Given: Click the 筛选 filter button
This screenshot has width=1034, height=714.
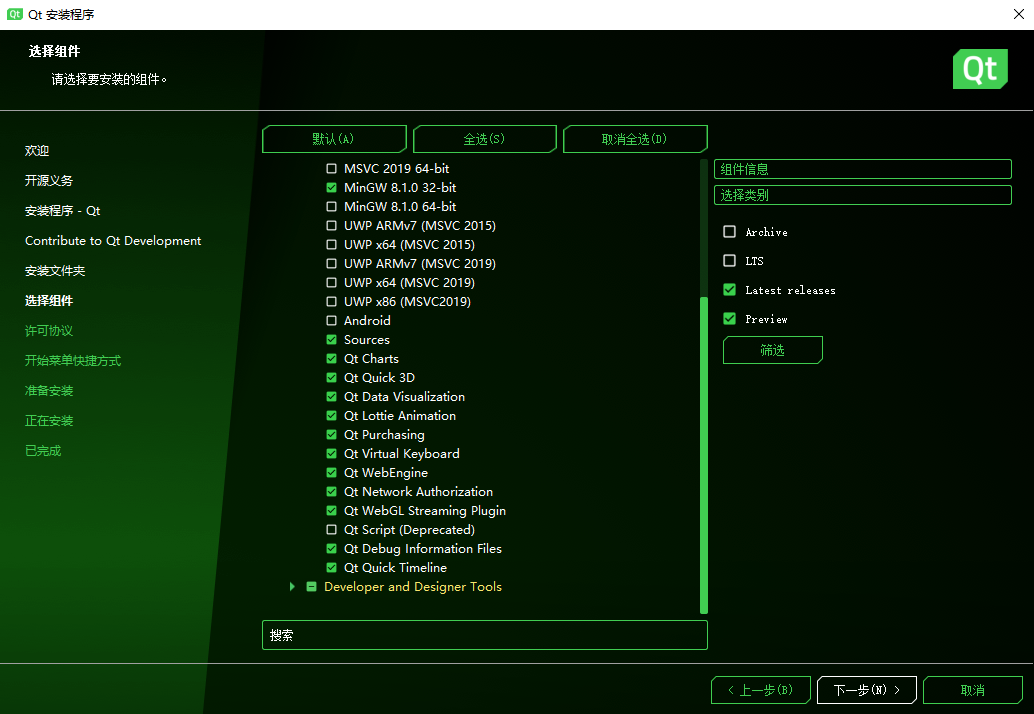Looking at the screenshot, I should (x=773, y=350).
